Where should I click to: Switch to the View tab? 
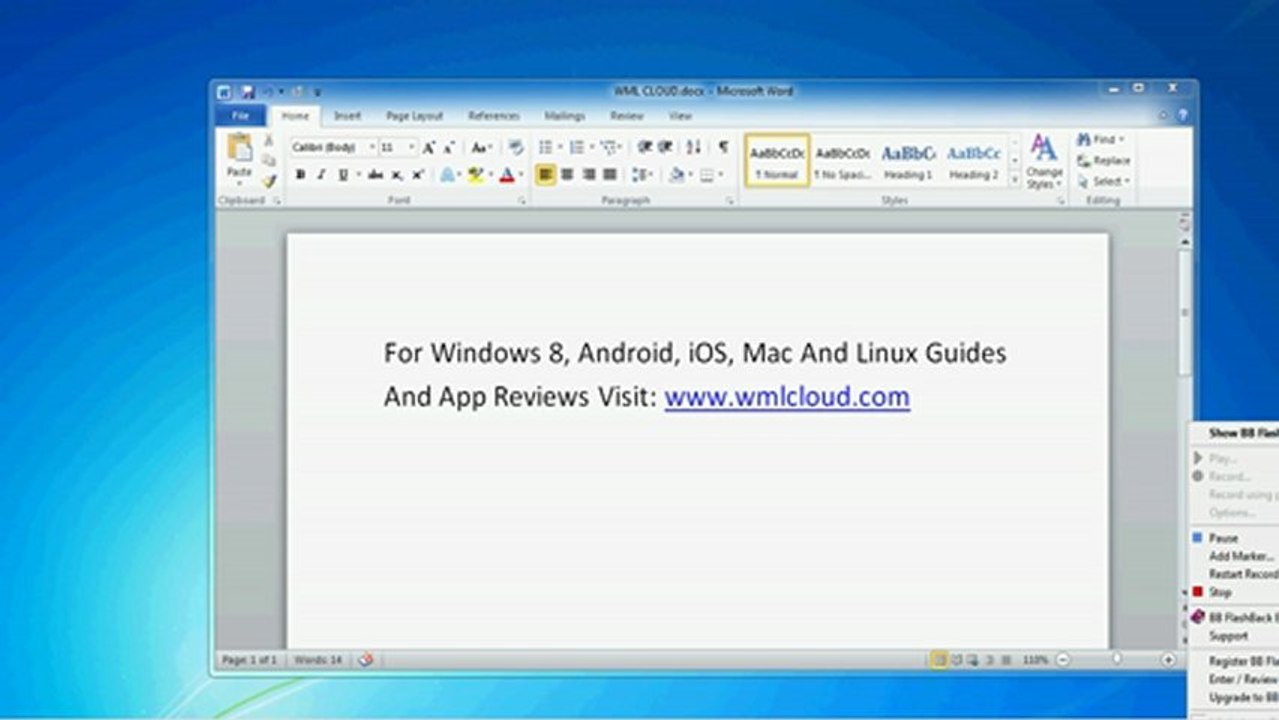[x=680, y=116]
